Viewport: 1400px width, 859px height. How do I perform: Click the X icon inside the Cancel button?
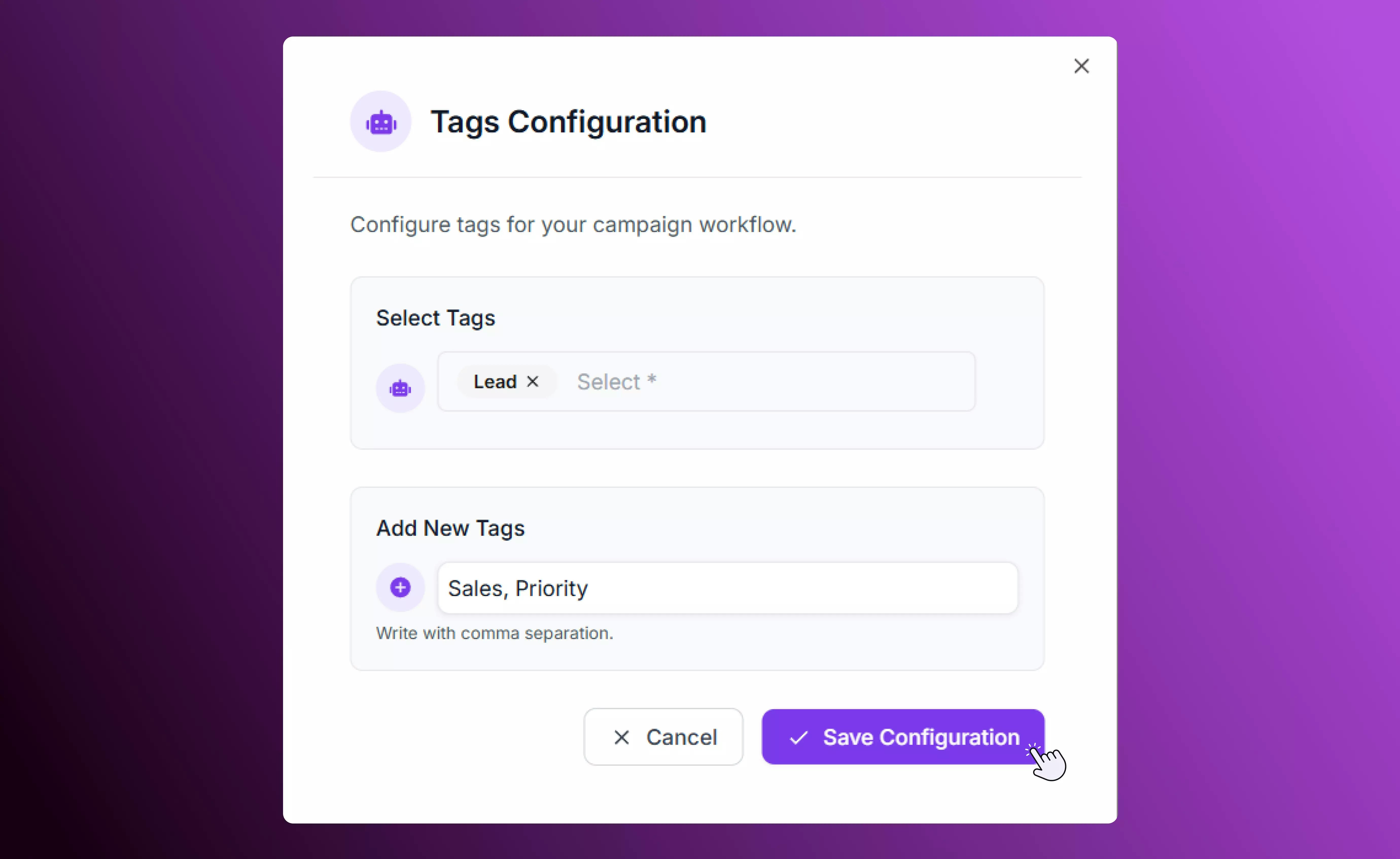coord(621,737)
